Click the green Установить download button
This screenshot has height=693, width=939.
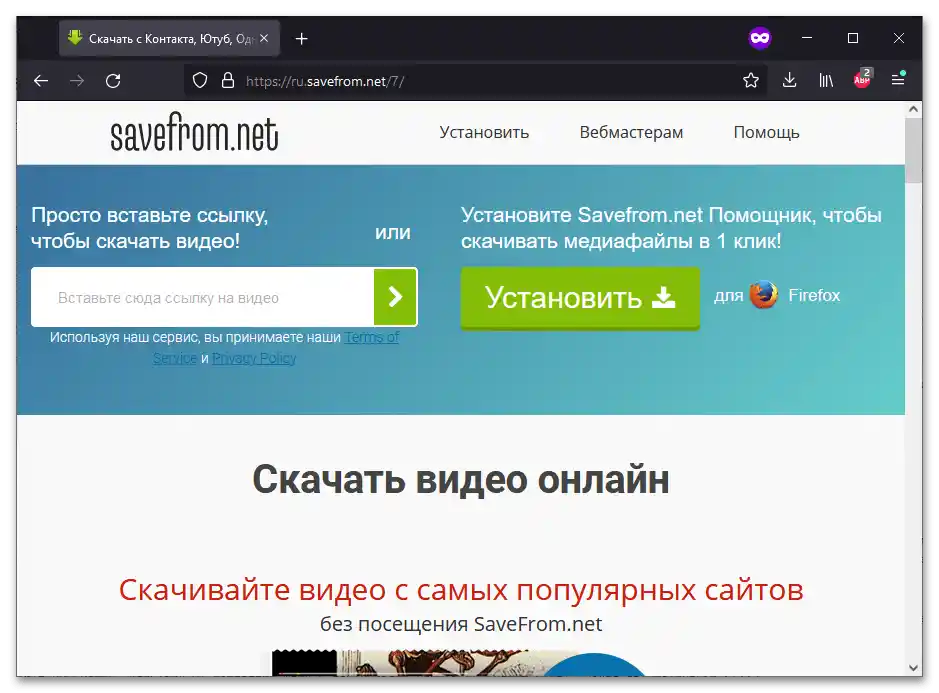(x=580, y=298)
